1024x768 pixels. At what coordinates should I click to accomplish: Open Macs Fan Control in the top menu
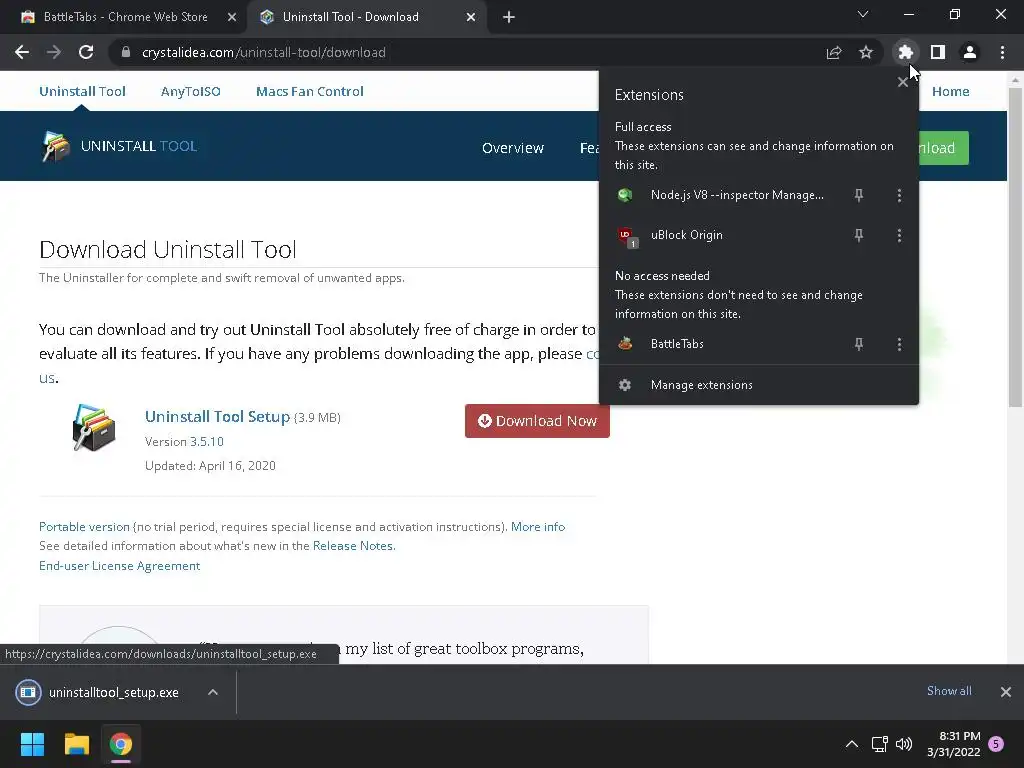point(310,91)
